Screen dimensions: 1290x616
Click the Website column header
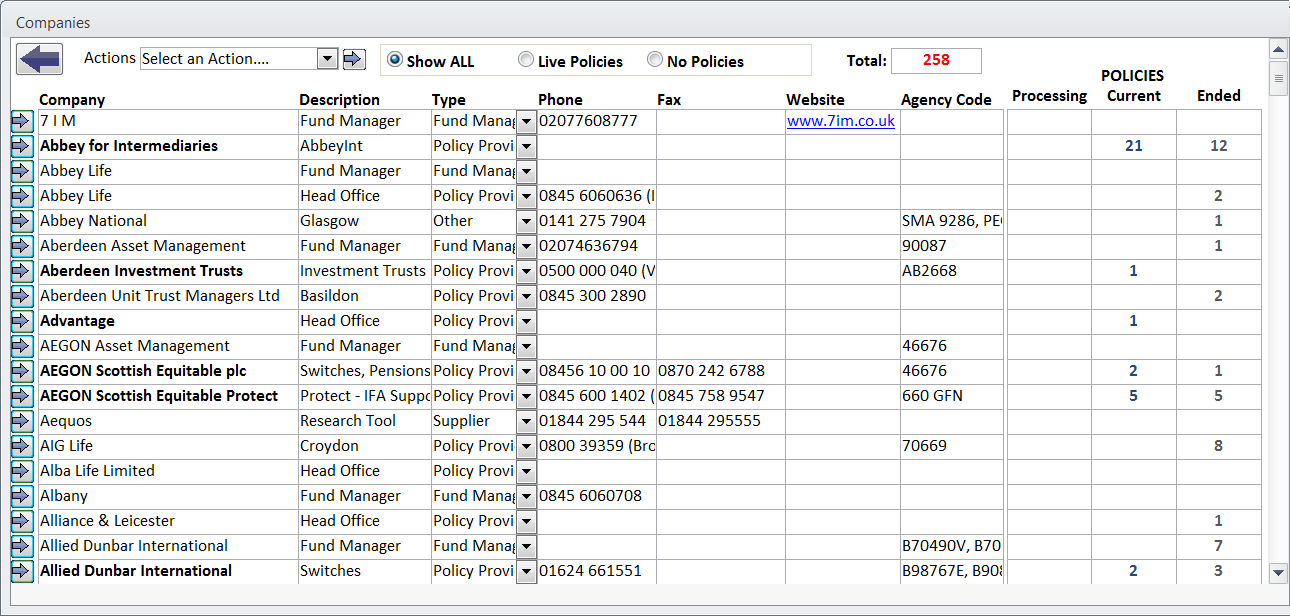click(x=815, y=100)
